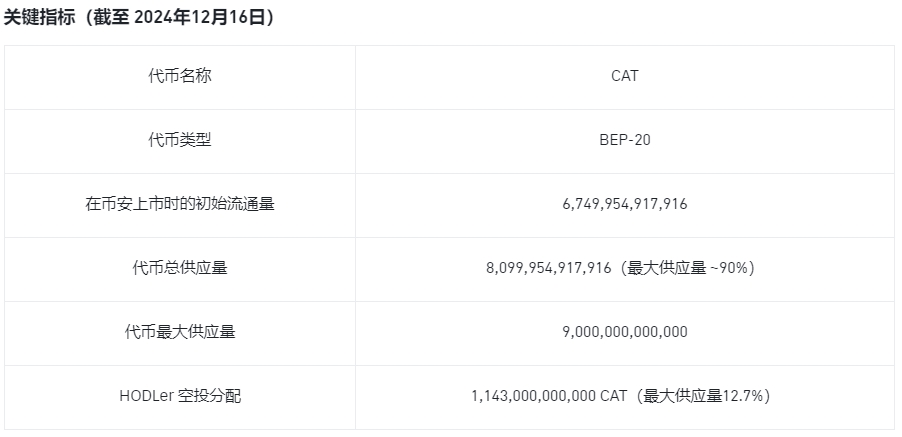Click the word HODLer in the last row
This screenshot has width=902, height=437.
tap(146, 396)
